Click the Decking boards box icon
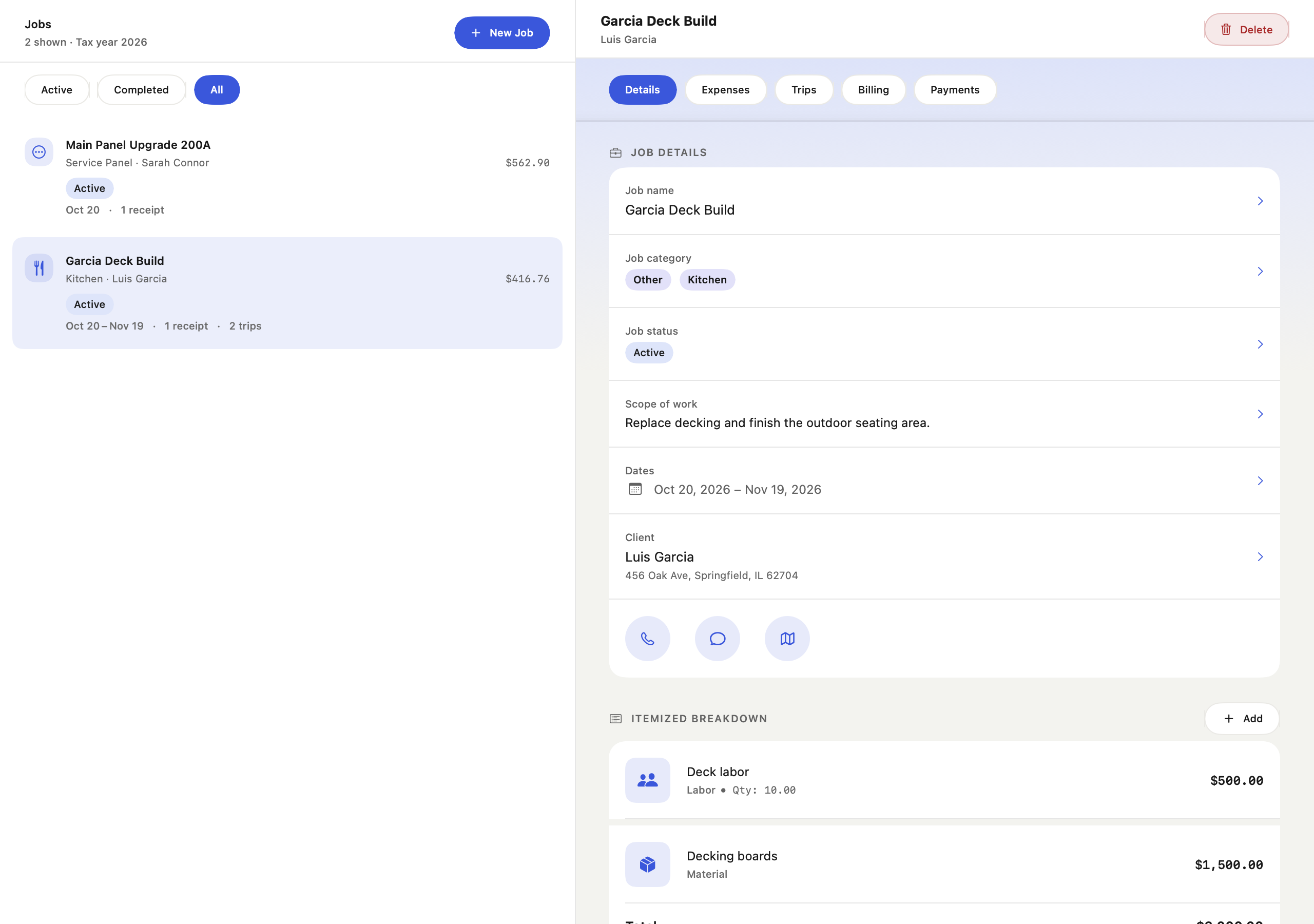The width and height of the screenshot is (1314, 924). 647,864
